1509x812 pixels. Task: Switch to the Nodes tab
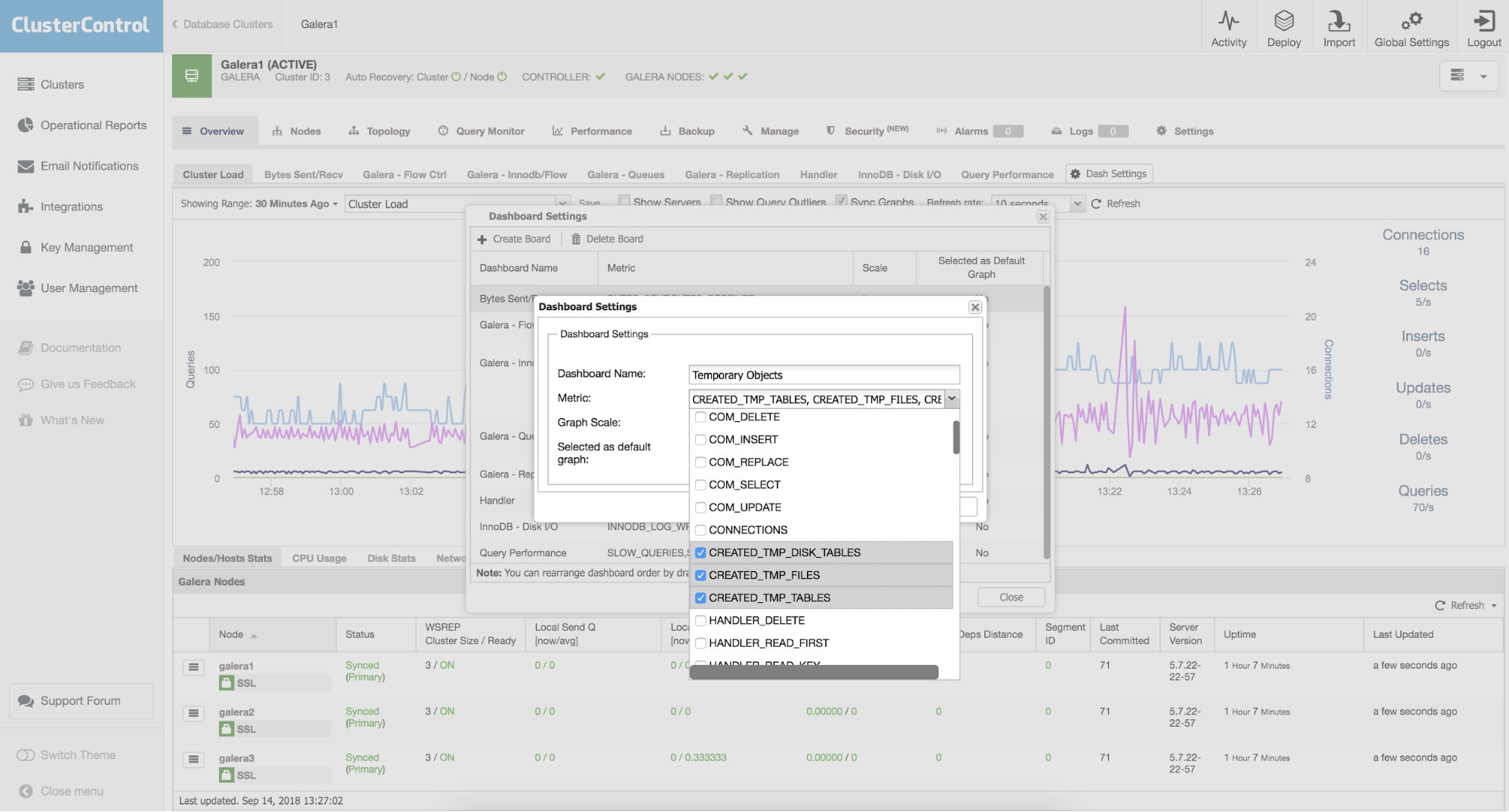pos(297,131)
